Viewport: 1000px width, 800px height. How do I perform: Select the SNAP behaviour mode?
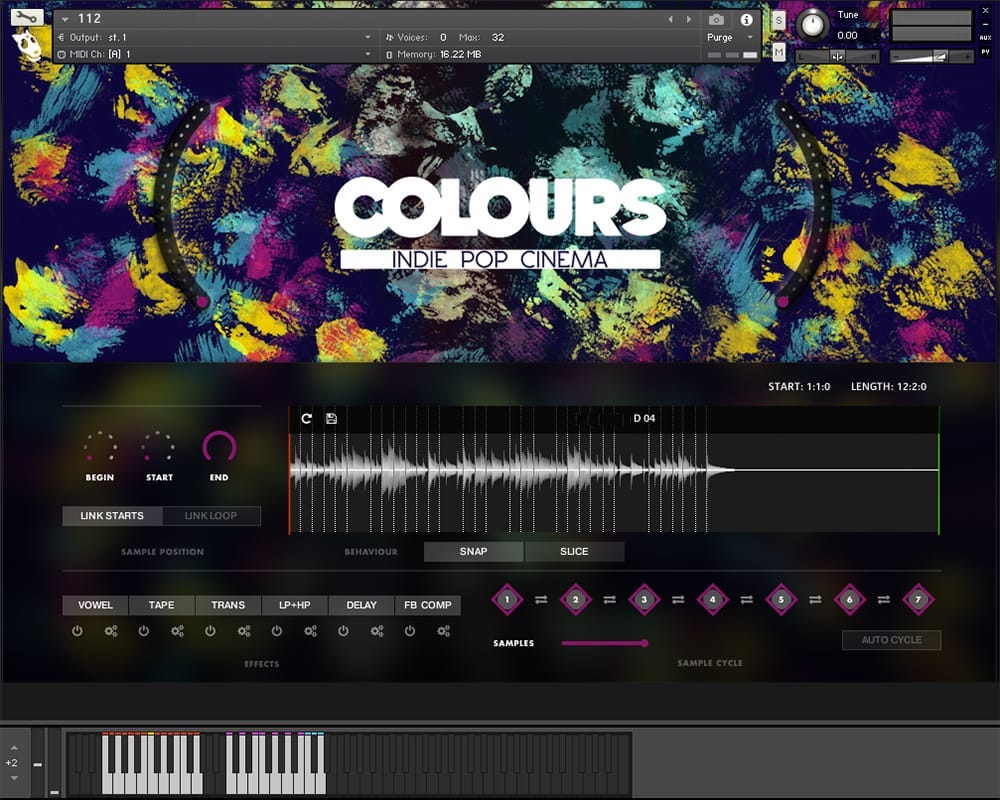click(473, 551)
